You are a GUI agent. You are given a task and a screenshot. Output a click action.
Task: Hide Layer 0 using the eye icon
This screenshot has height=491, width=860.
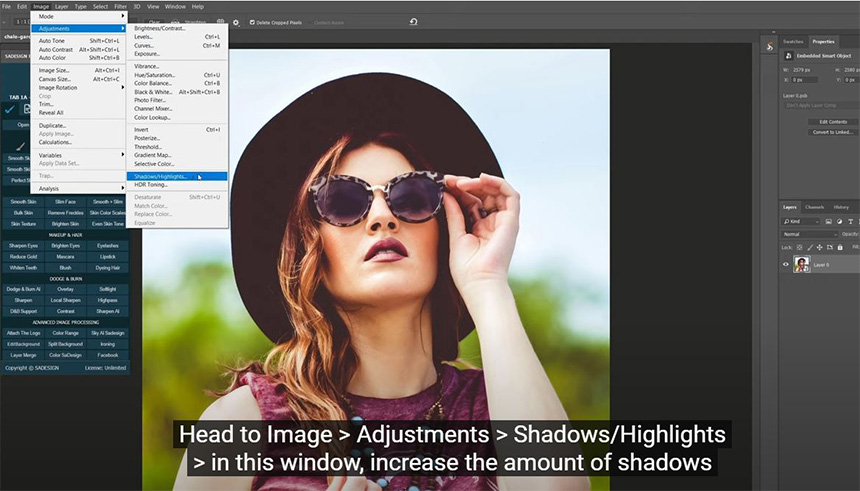785,265
